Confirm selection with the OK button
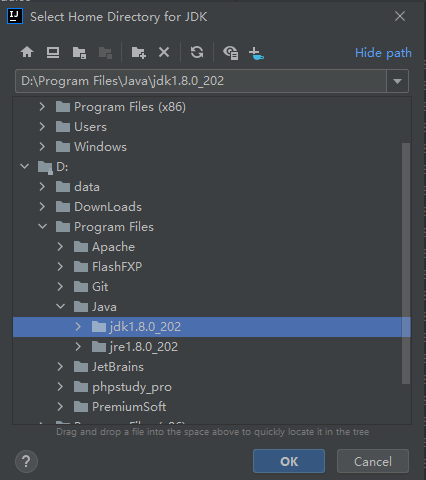The height and width of the screenshot is (480, 426). tap(289, 461)
